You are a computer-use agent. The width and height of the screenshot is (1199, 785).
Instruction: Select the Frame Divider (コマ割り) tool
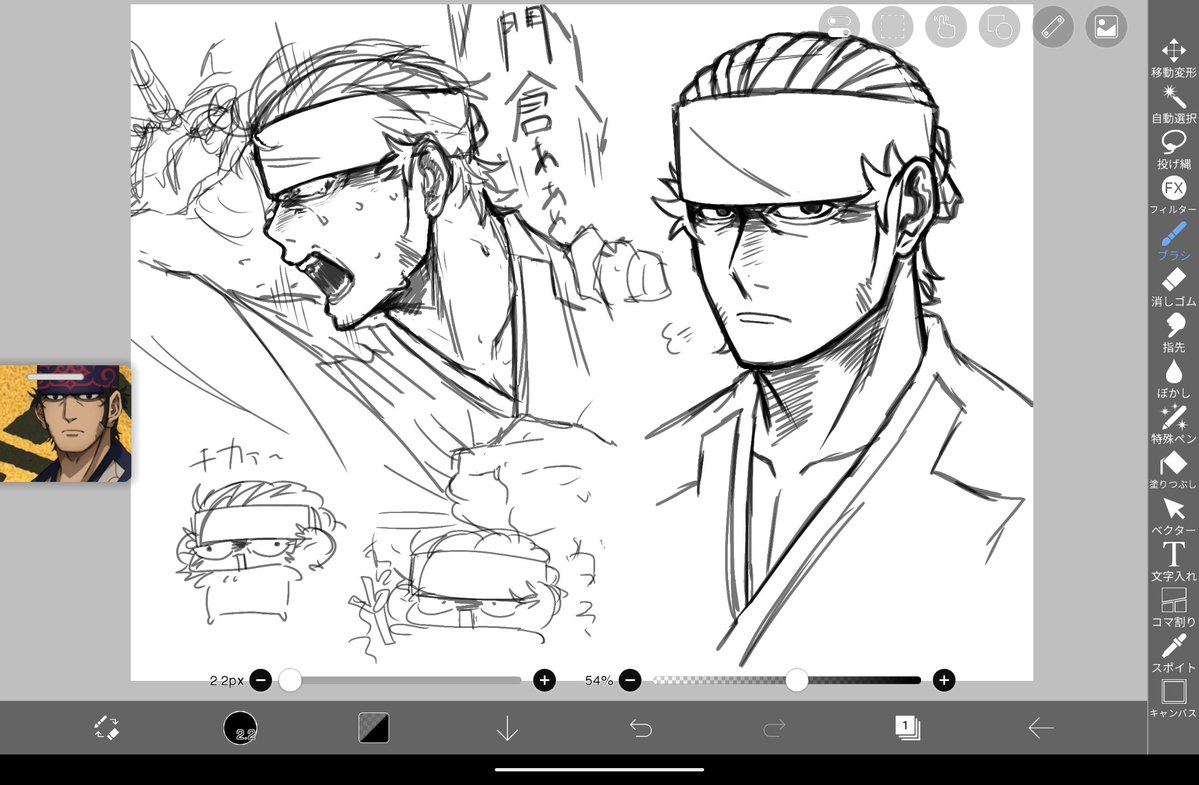point(1173,608)
